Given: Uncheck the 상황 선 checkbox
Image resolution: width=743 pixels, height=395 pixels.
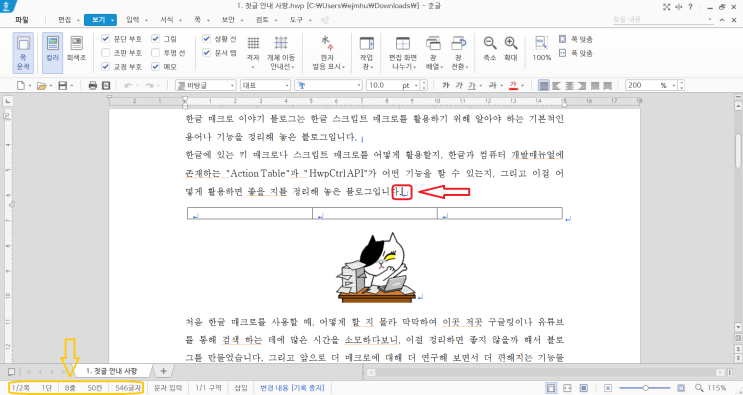Looking at the screenshot, I should (x=206, y=39).
